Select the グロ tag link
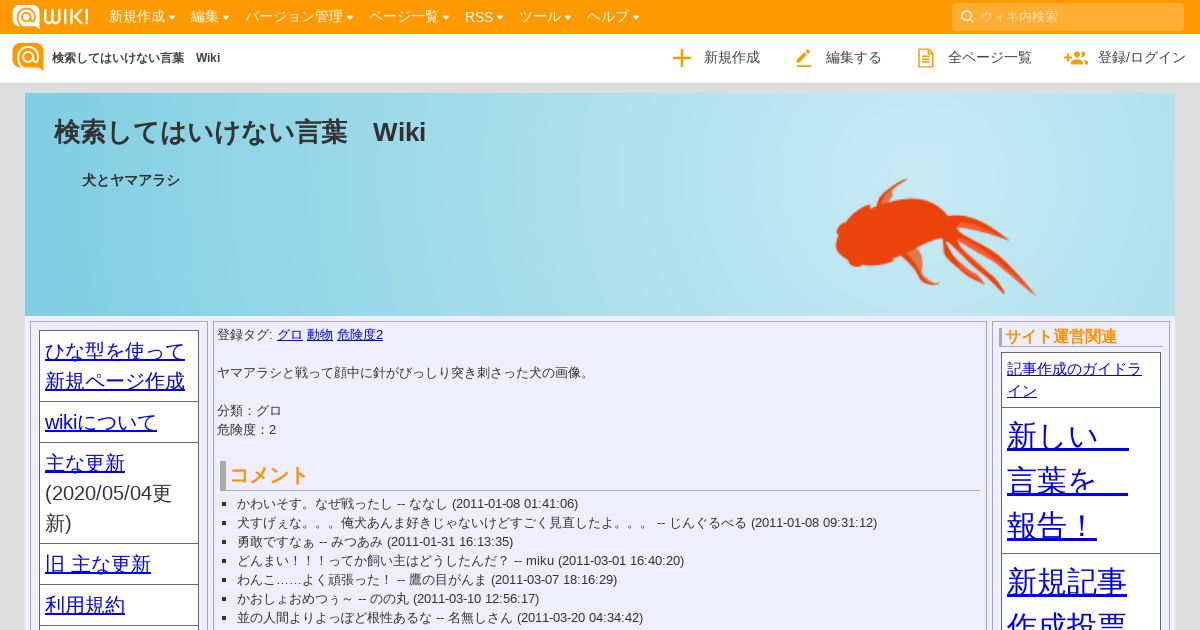This screenshot has width=1200, height=630. 290,335
